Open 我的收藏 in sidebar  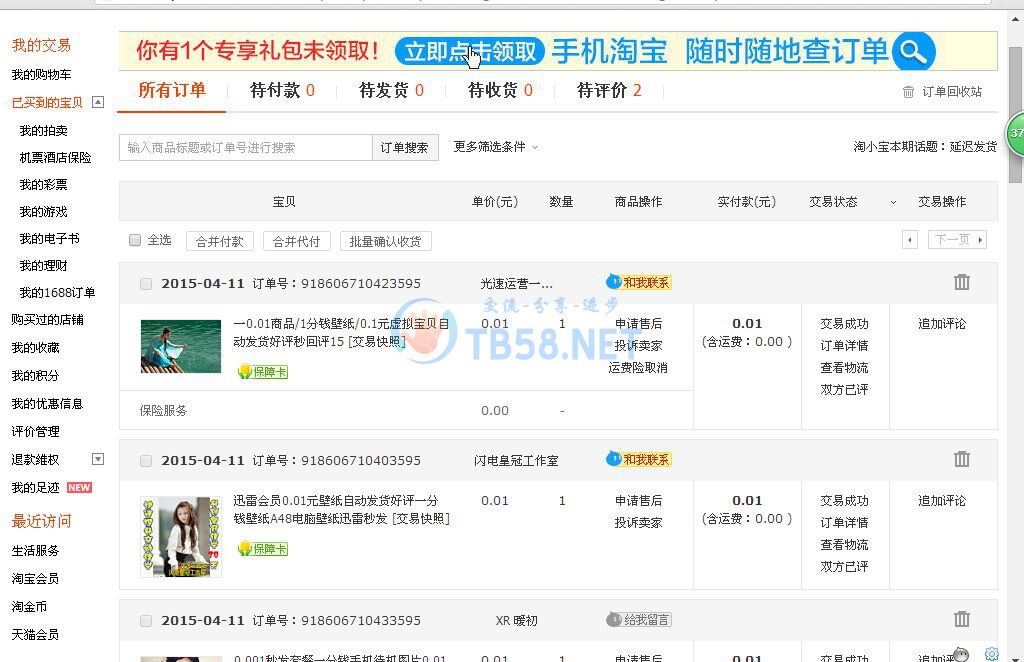tap(35, 347)
